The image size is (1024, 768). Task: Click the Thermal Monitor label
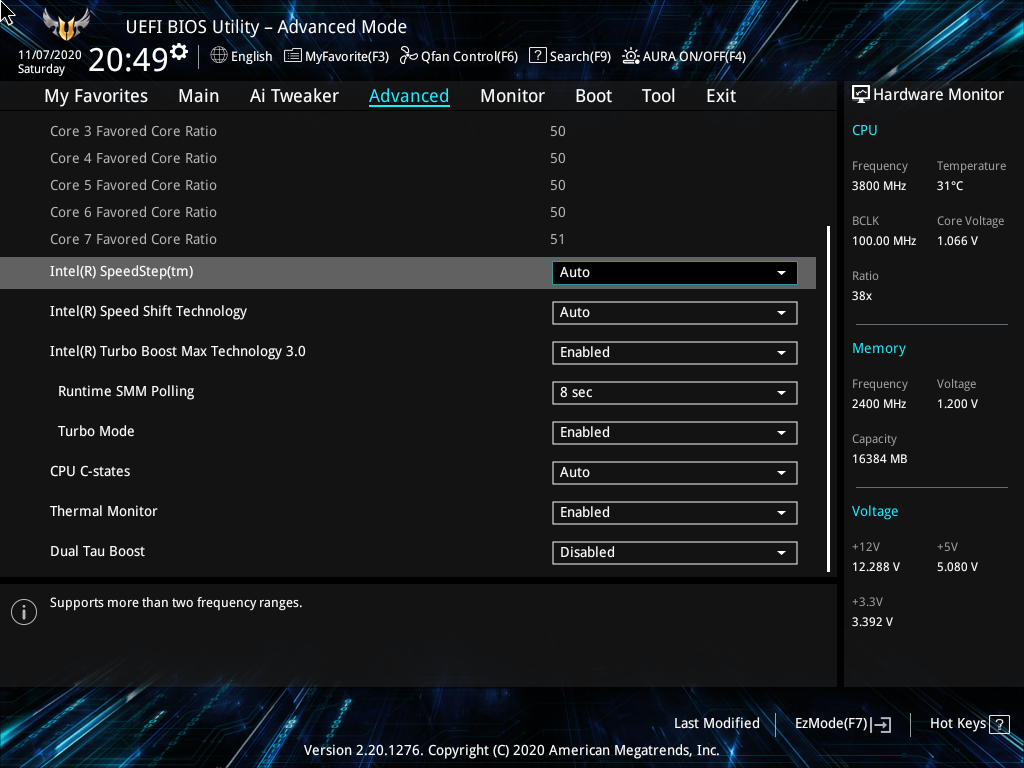[x=103, y=511]
